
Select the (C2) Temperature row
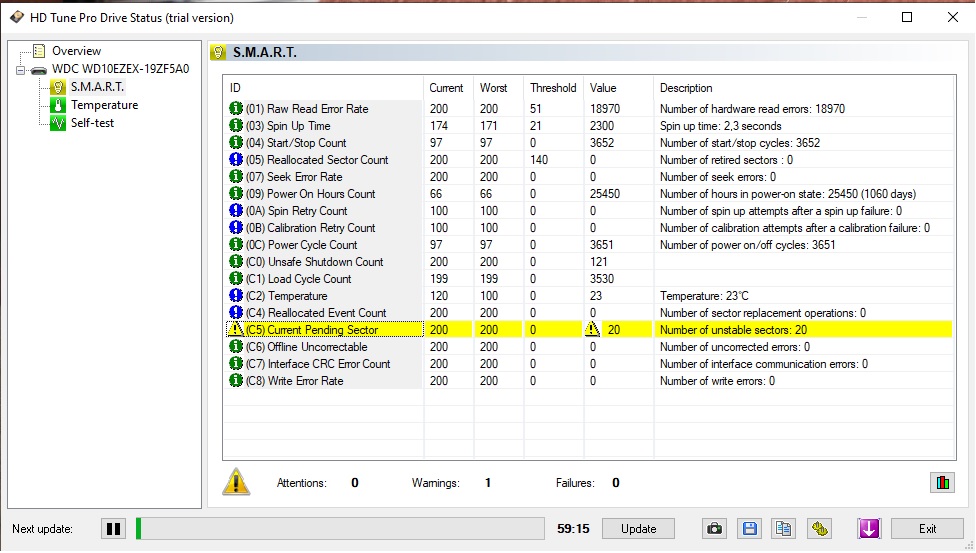(589, 296)
